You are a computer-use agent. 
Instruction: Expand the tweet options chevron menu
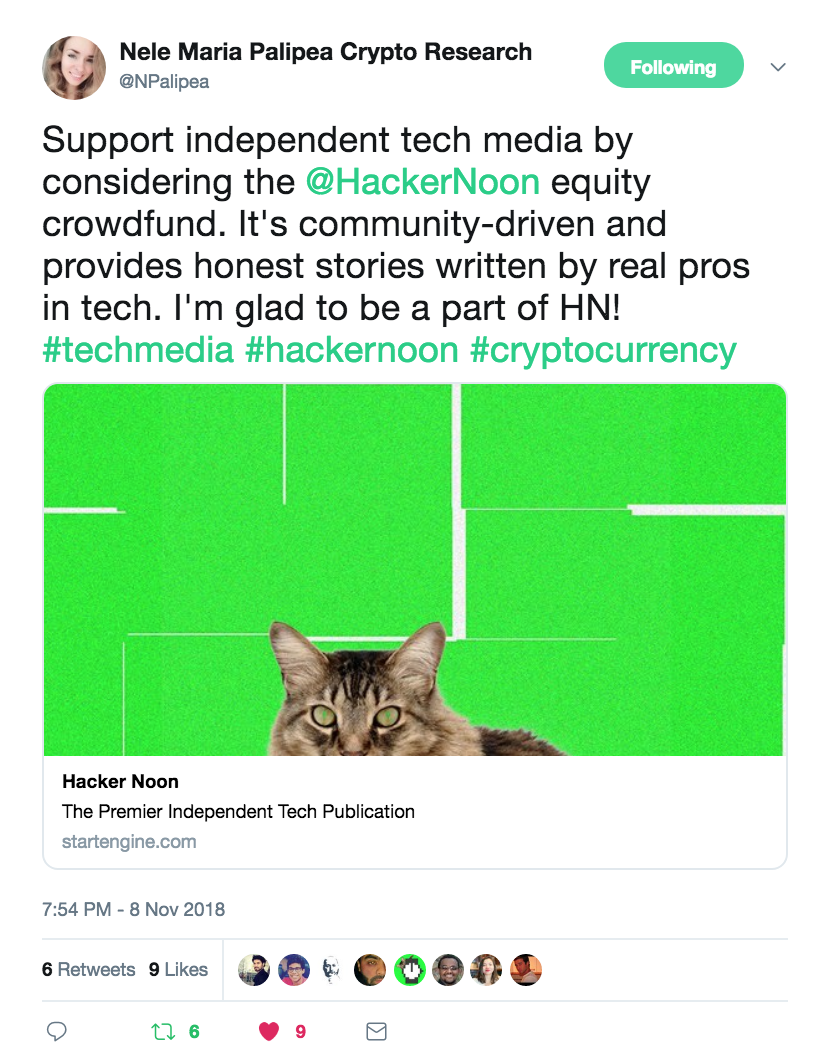click(x=778, y=67)
